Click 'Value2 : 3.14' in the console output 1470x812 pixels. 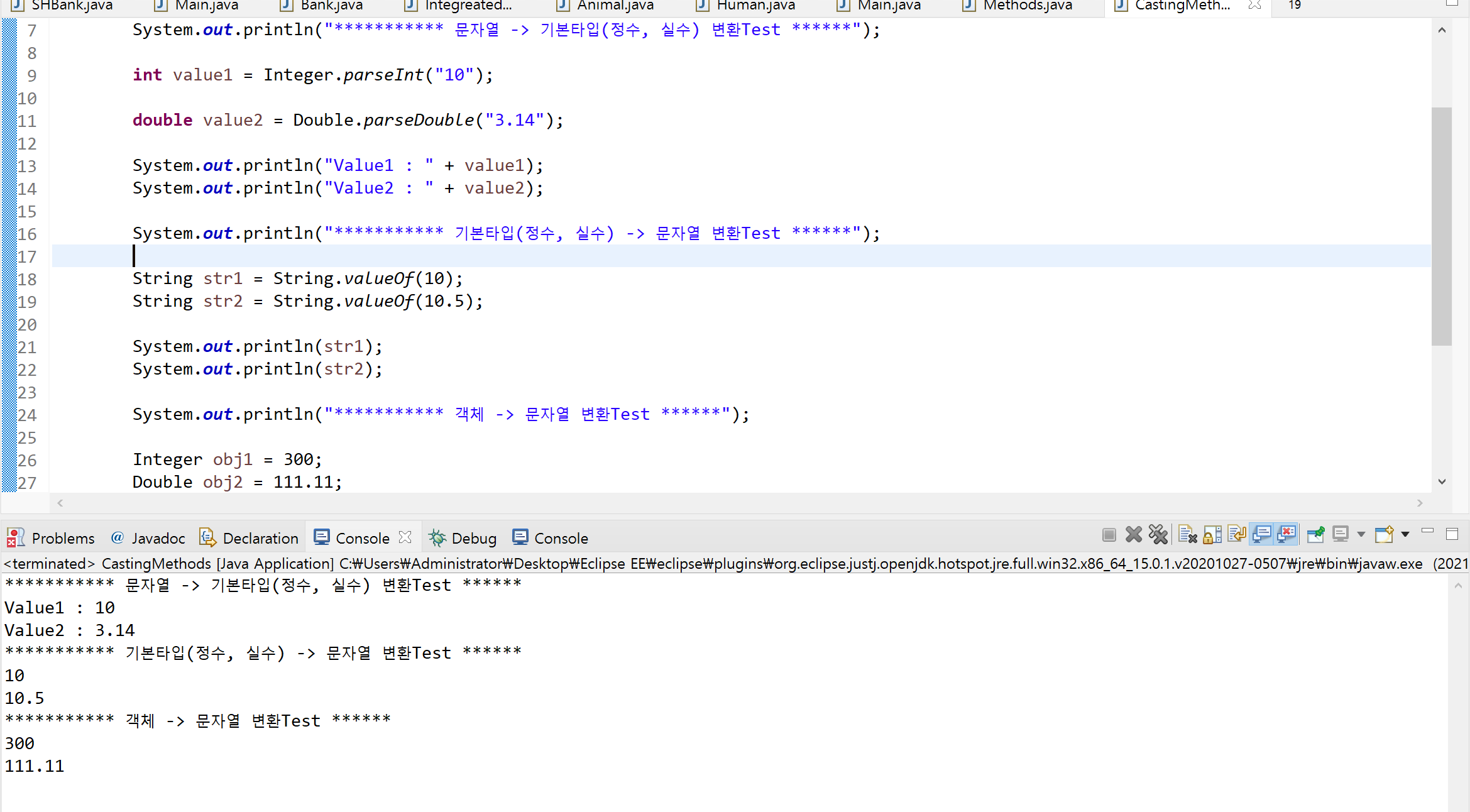(x=70, y=630)
